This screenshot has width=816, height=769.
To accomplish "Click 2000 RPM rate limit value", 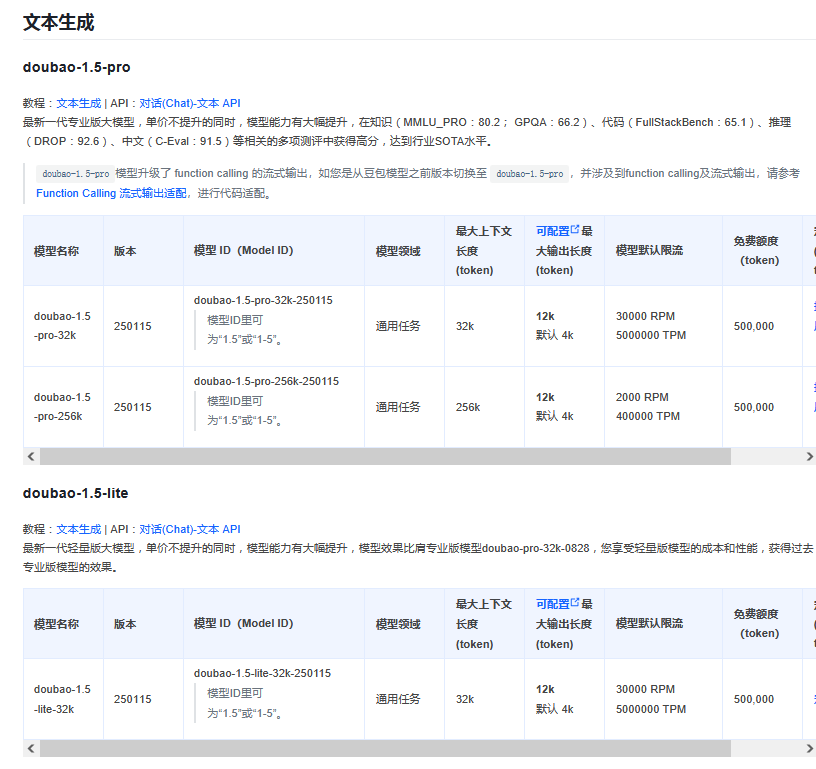I will click(642, 397).
